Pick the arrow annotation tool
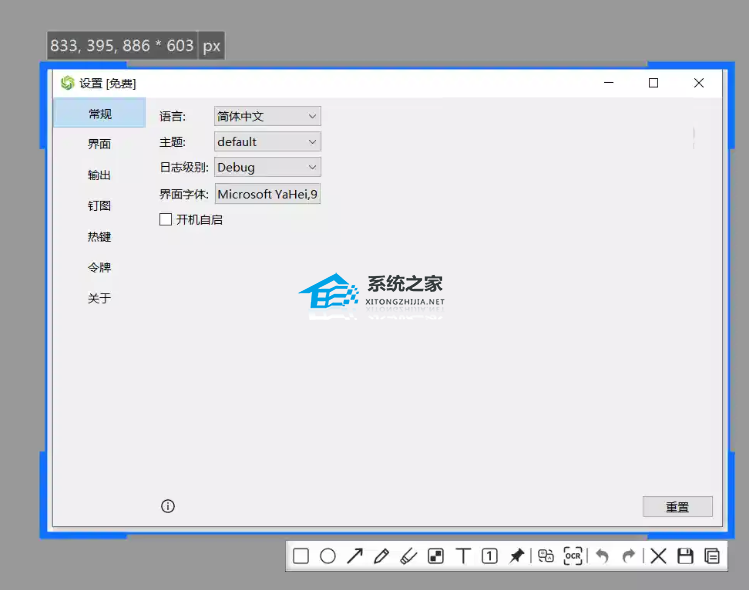 pos(355,557)
